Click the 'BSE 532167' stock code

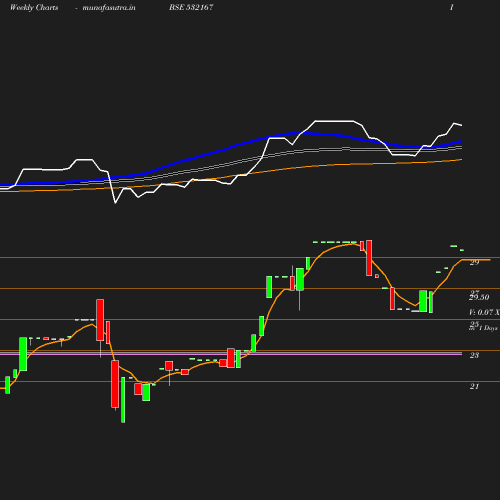(x=191, y=7)
